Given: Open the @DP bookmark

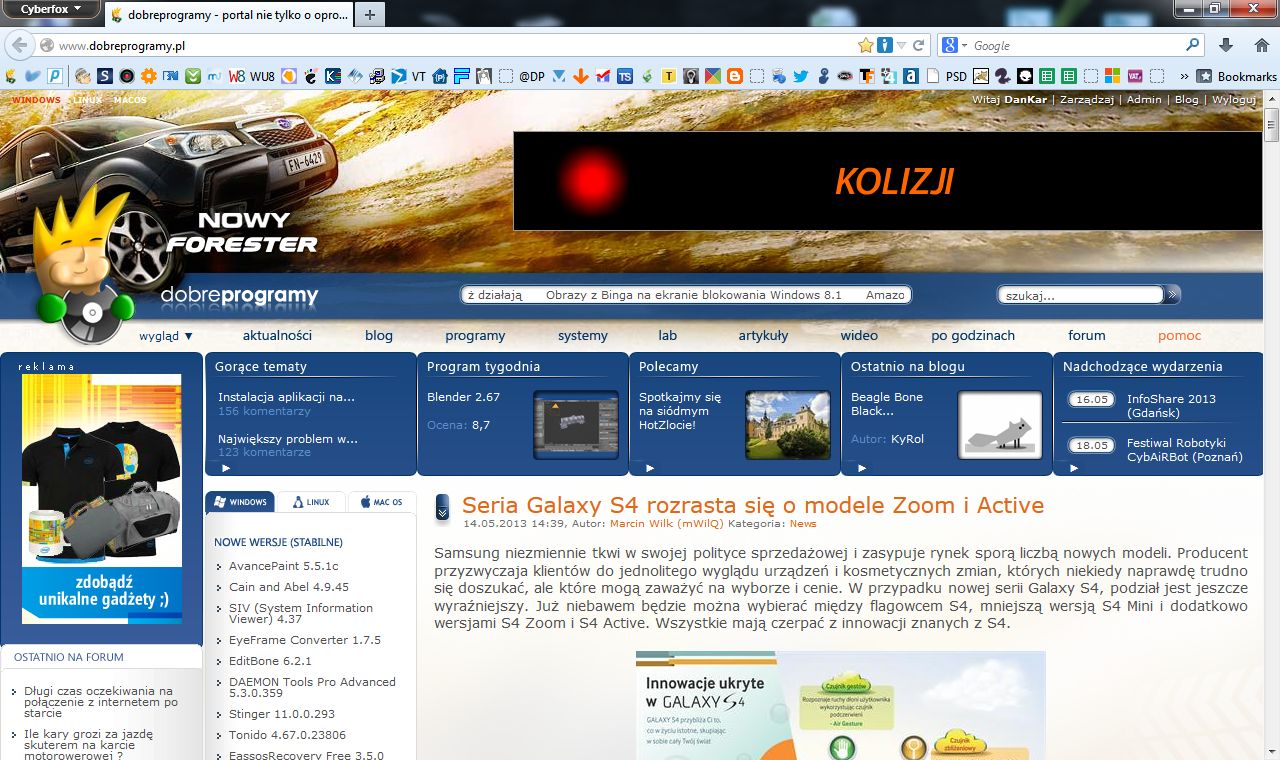Looking at the screenshot, I should click(532, 75).
